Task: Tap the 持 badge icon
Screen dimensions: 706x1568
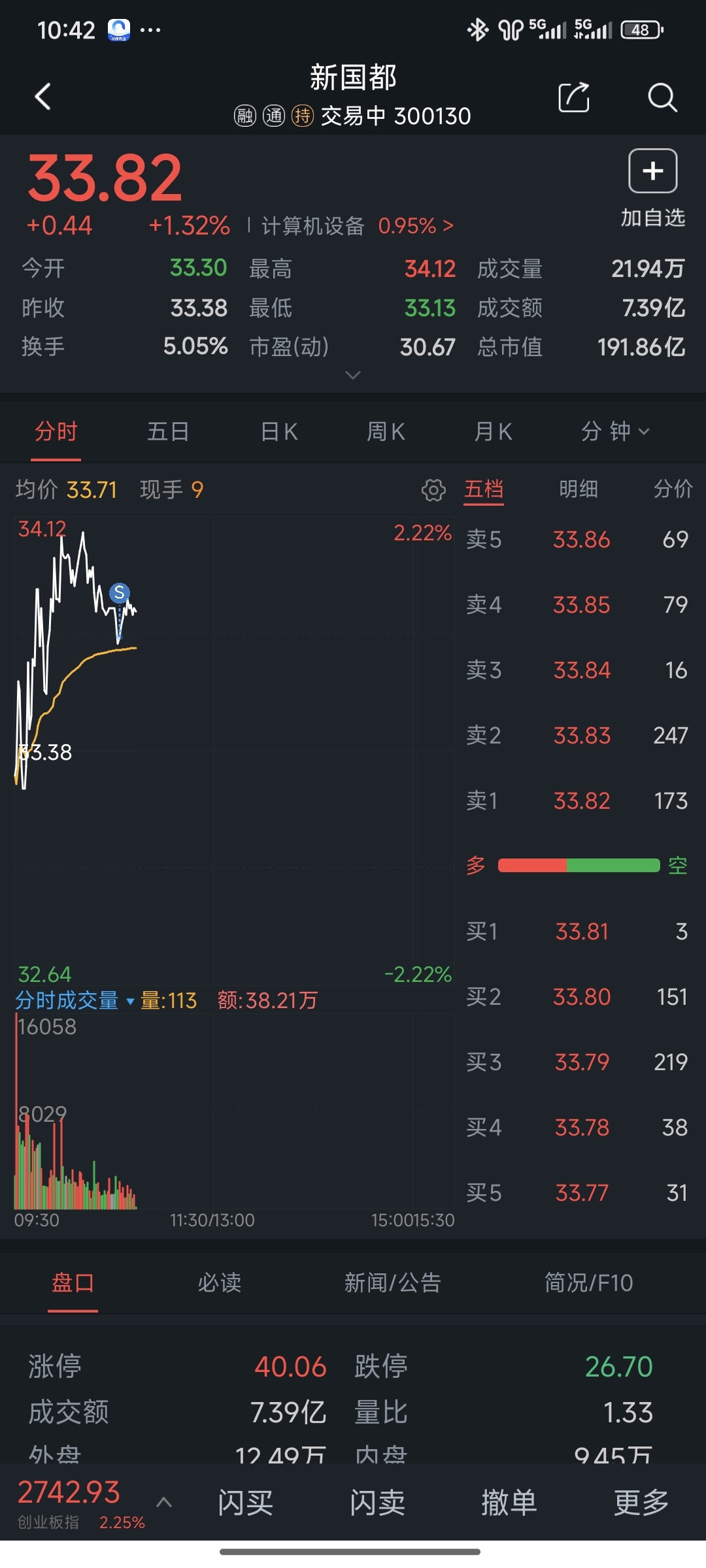Action: click(302, 116)
